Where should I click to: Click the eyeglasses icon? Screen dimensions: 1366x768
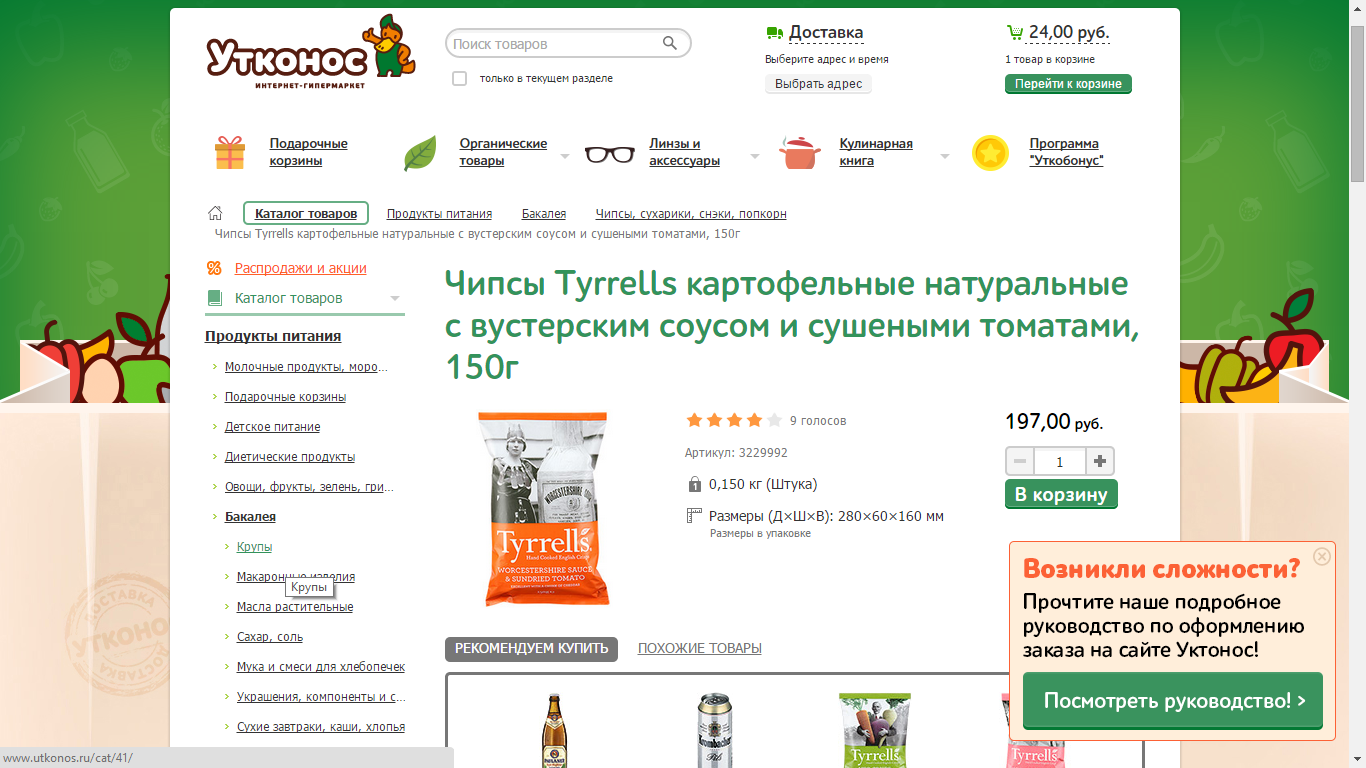pos(610,154)
